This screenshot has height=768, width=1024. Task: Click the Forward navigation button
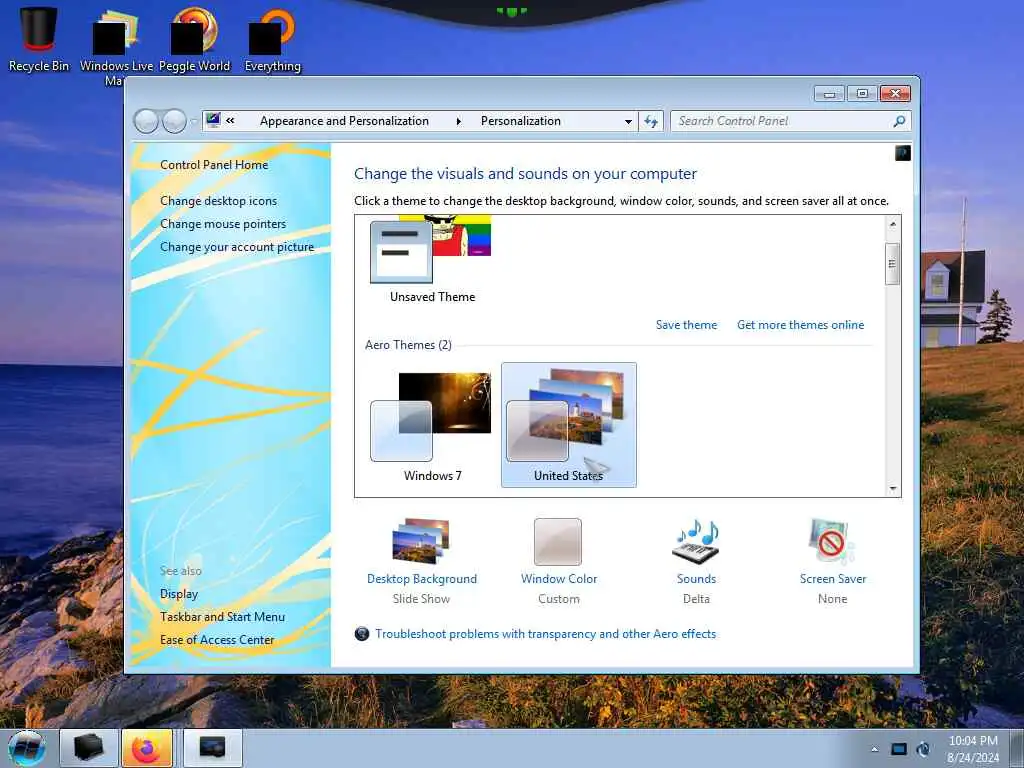(x=174, y=121)
